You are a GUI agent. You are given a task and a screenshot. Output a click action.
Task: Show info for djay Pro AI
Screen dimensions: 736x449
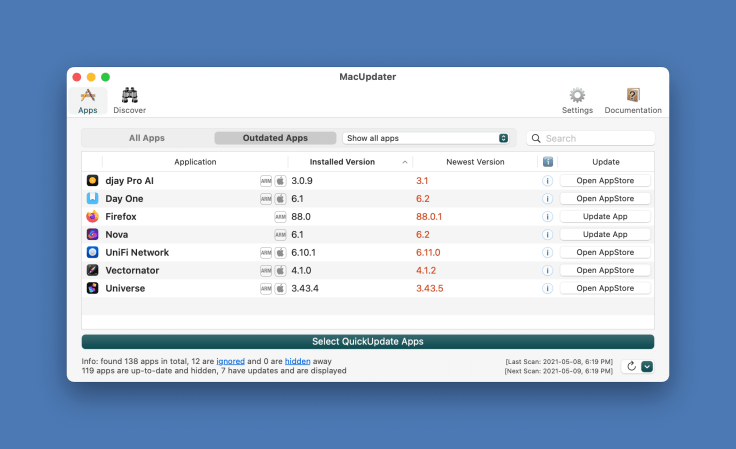547,181
